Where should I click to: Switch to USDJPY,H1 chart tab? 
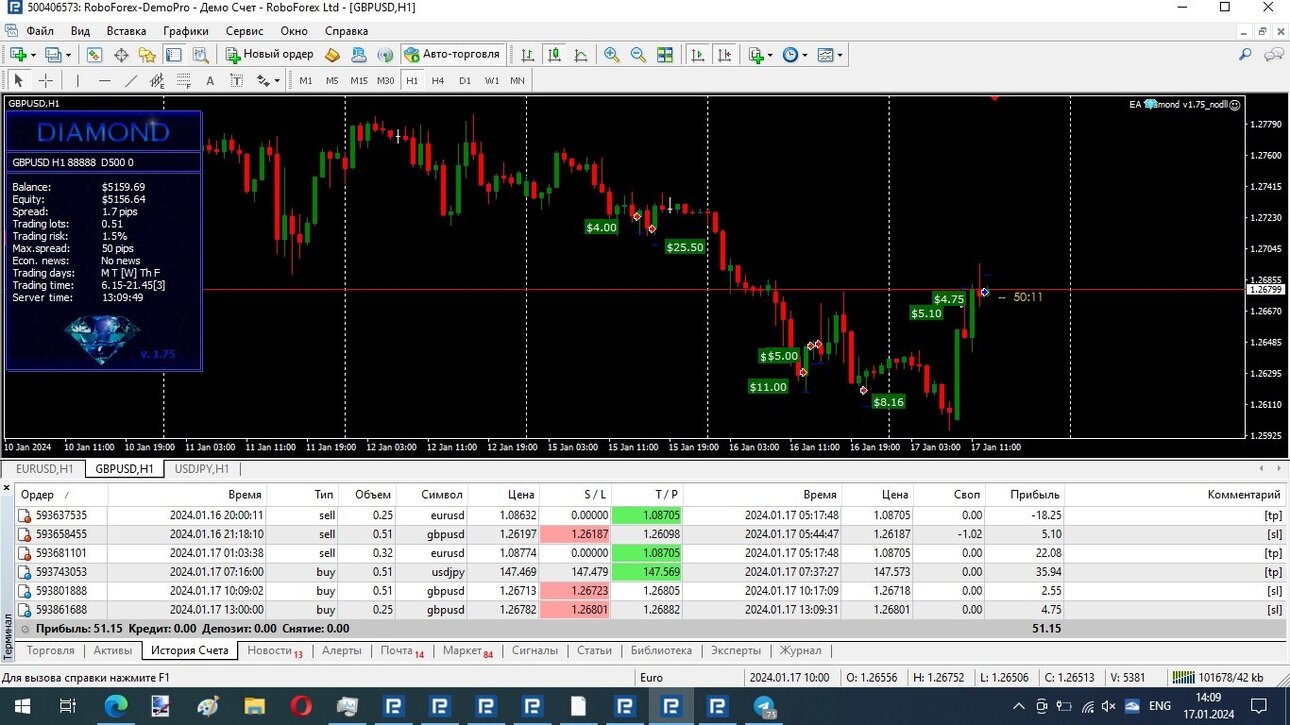pos(202,468)
